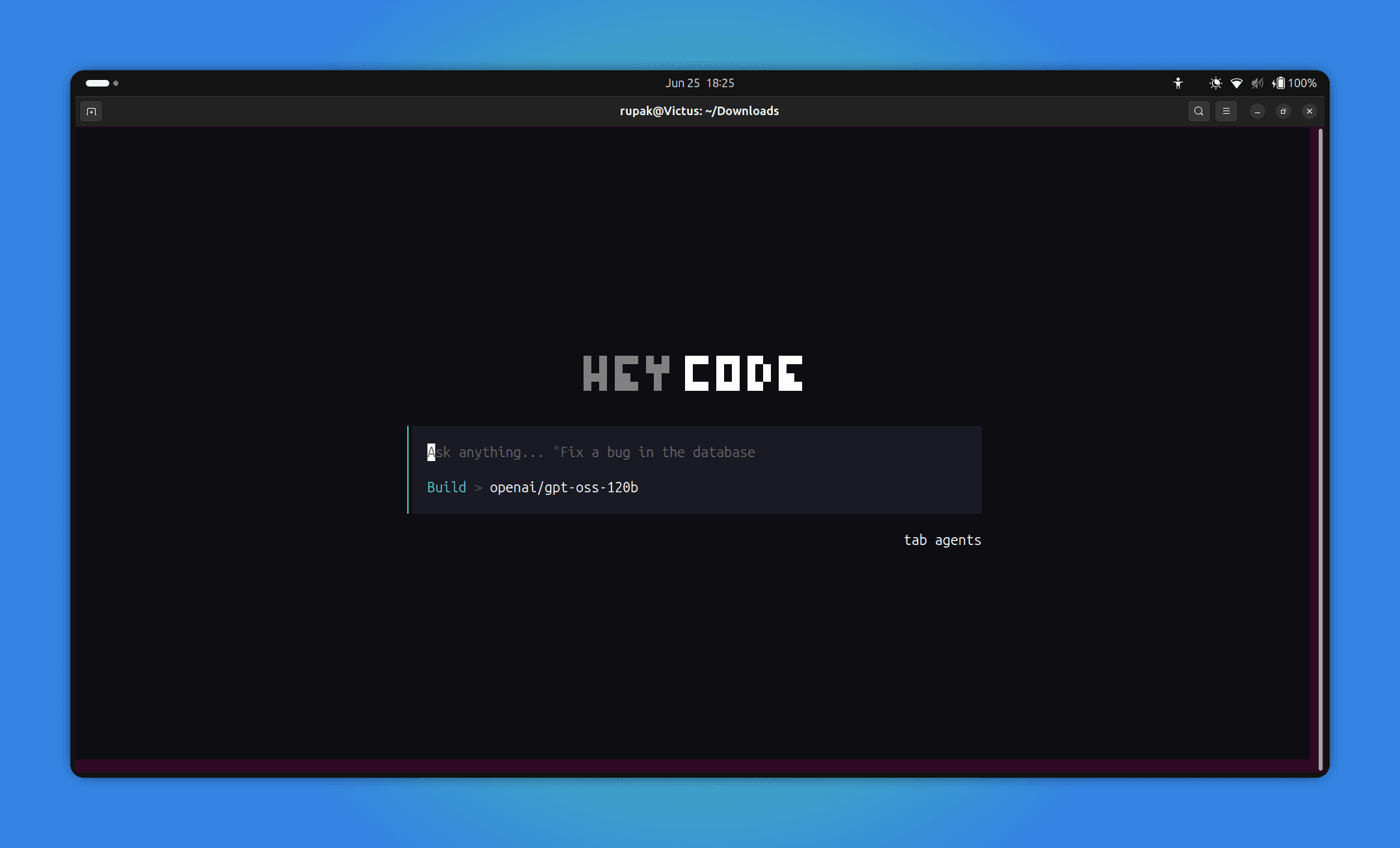Open the activities workspace indicator
Viewport: 1400px width, 848px height.
click(102, 83)
